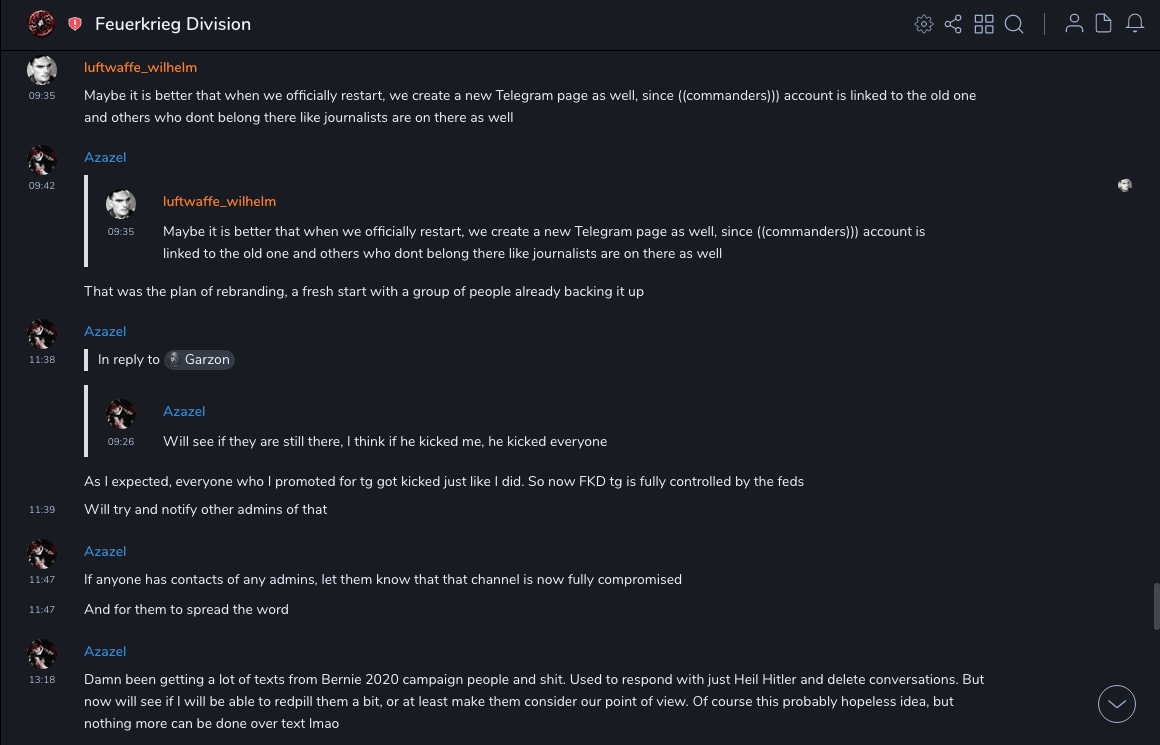This screenshot has height=745, width=1160.
Task: Open room settings with the gear icon
Action: pos(924,24)
